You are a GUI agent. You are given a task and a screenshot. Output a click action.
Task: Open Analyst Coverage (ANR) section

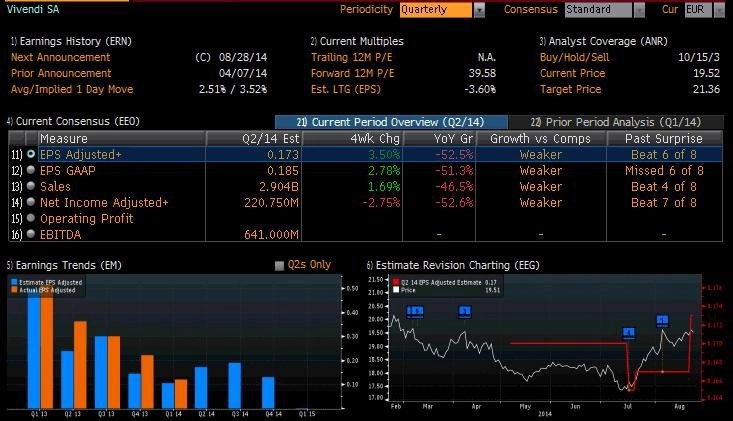pos(604,41)
